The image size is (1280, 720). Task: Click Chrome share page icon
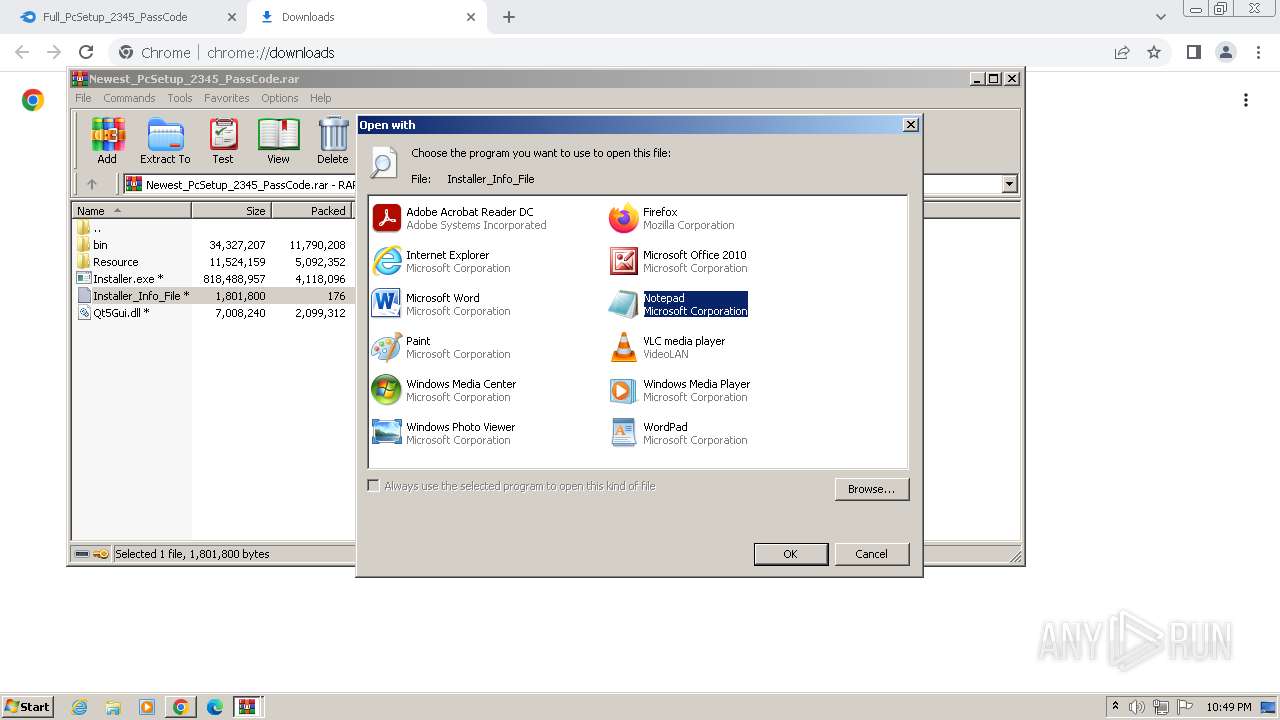pyautogui.click(x=1122, y=52)
